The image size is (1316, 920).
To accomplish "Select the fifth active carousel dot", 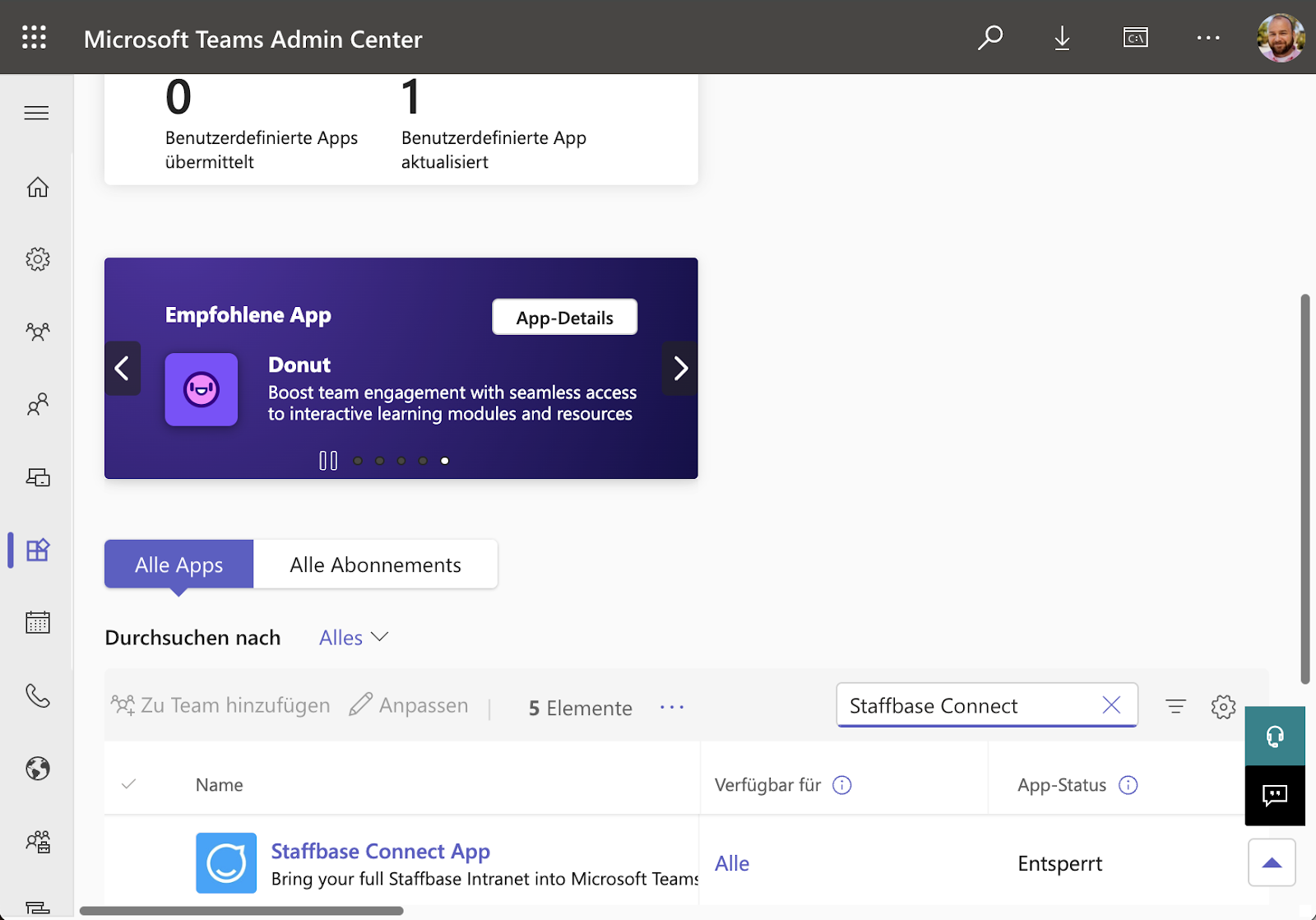I will (445, 461).
